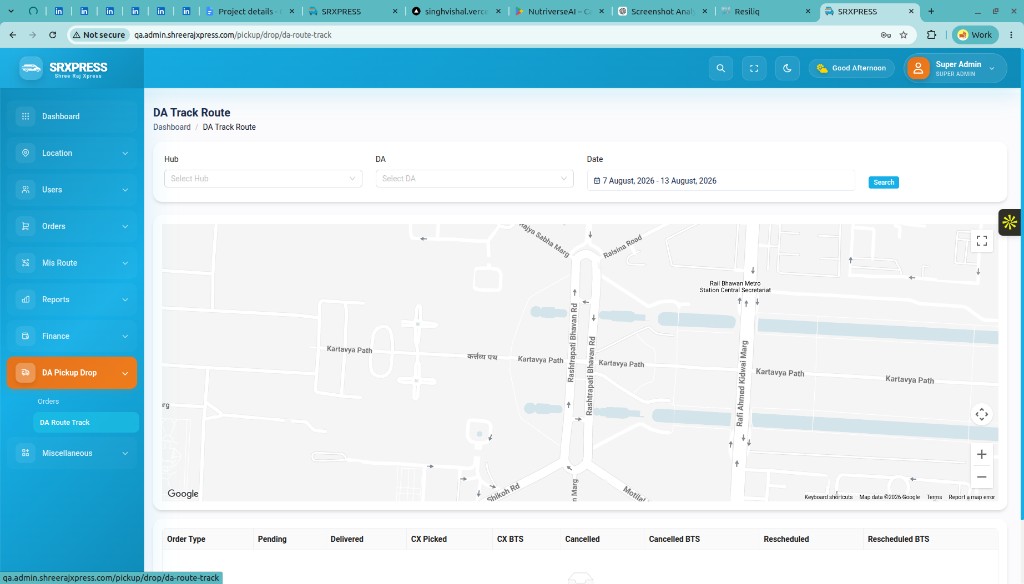Expand the Orders menu chevron
1024x584 pixels.
click(x=125, y=227)
